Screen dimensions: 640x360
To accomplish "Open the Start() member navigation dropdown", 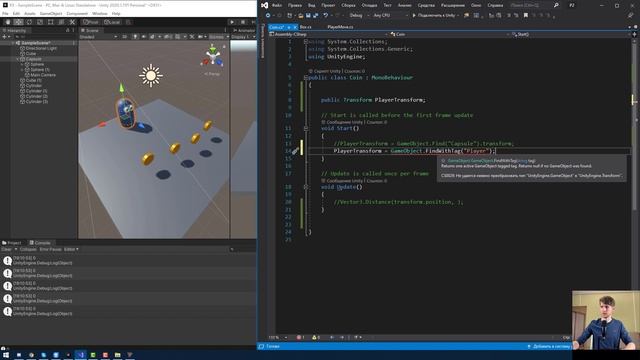I will (x=570, y=34).
